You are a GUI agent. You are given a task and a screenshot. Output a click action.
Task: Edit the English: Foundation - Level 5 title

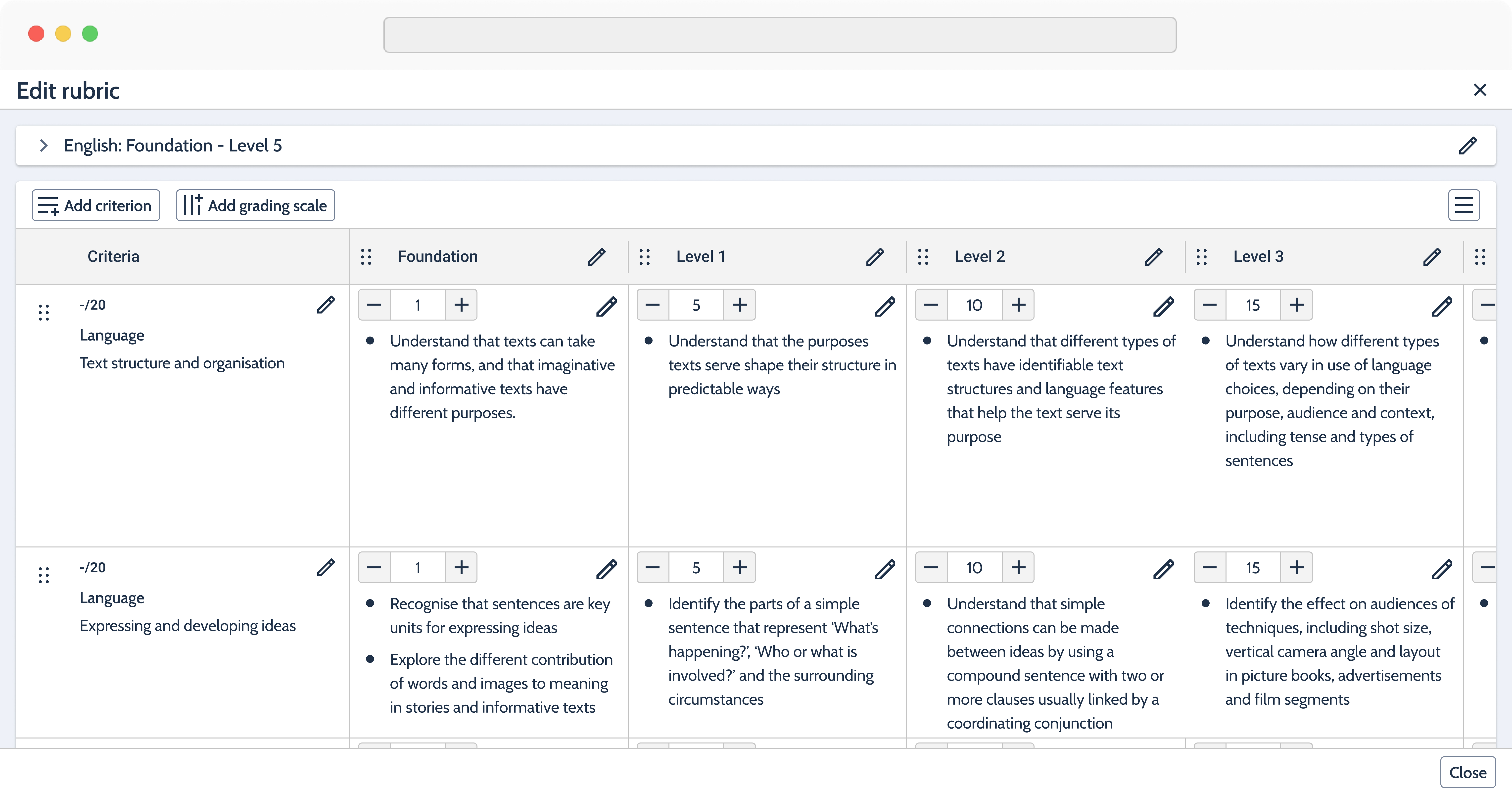tap(1468, 146)
